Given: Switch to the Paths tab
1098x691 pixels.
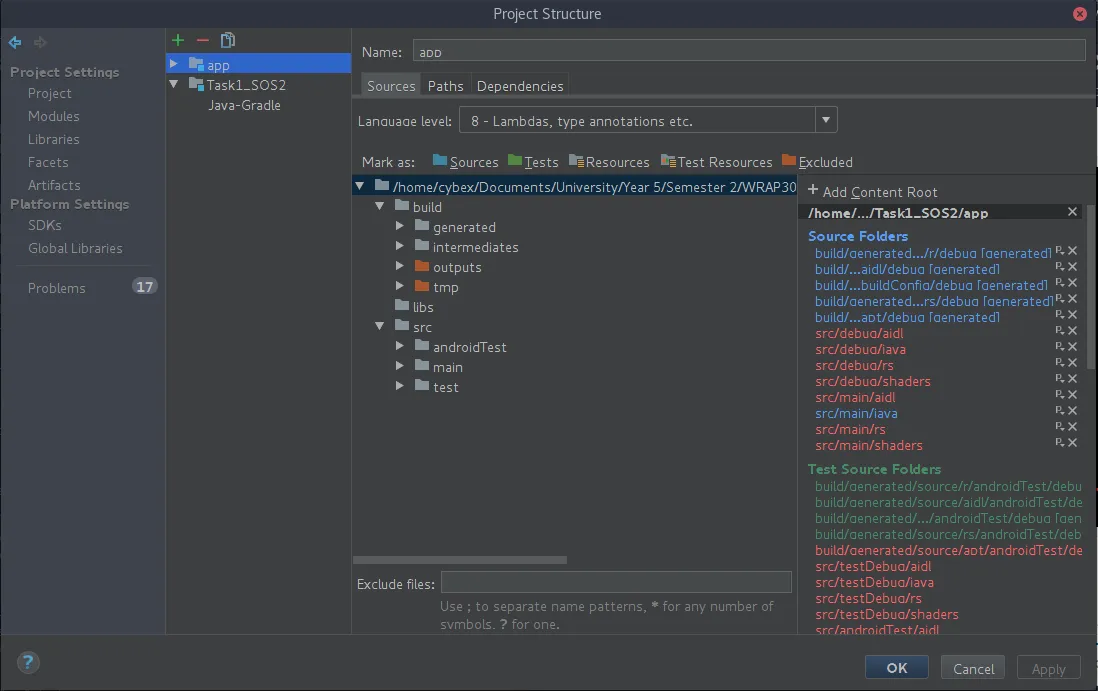Looking at the screenshot, I should click(445, 86).
